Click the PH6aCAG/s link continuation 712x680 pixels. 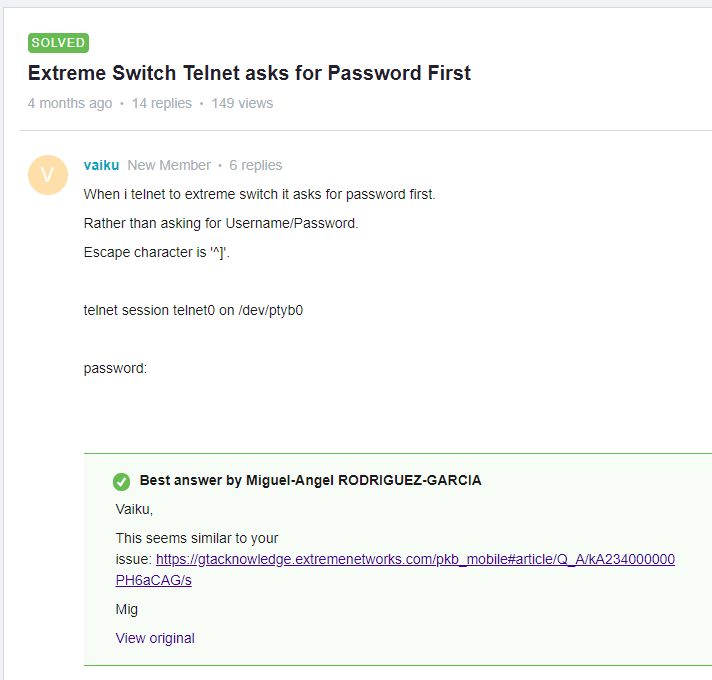(153, 580)
